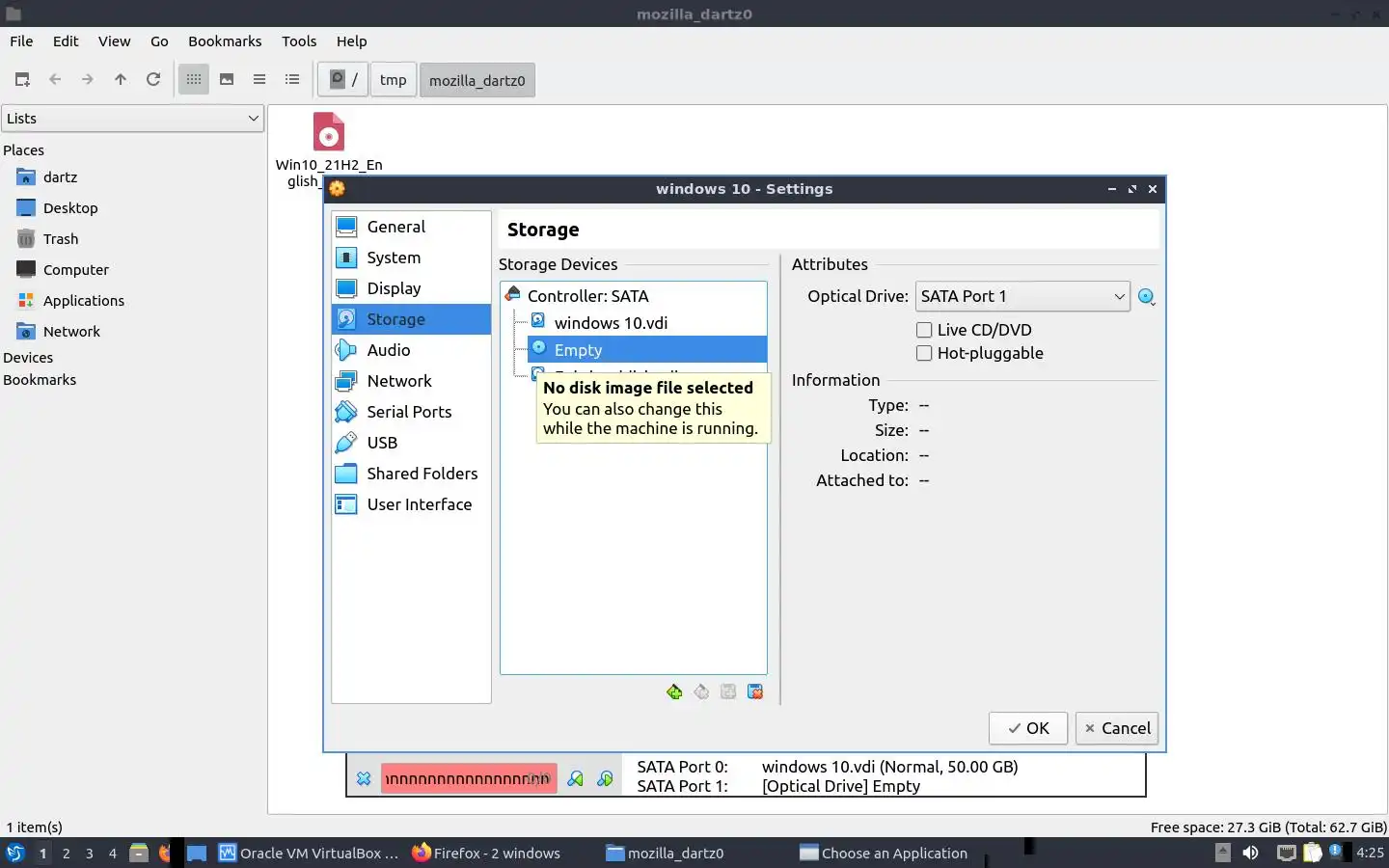
Task: Open Shared Folders settings category
Action: click(411, 474)
